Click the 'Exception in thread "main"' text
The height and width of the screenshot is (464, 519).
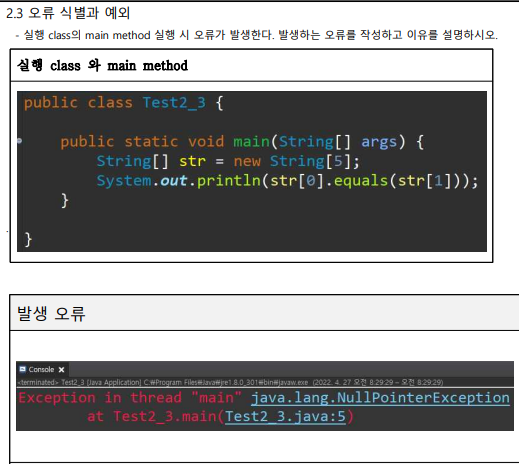pos(130,398)
